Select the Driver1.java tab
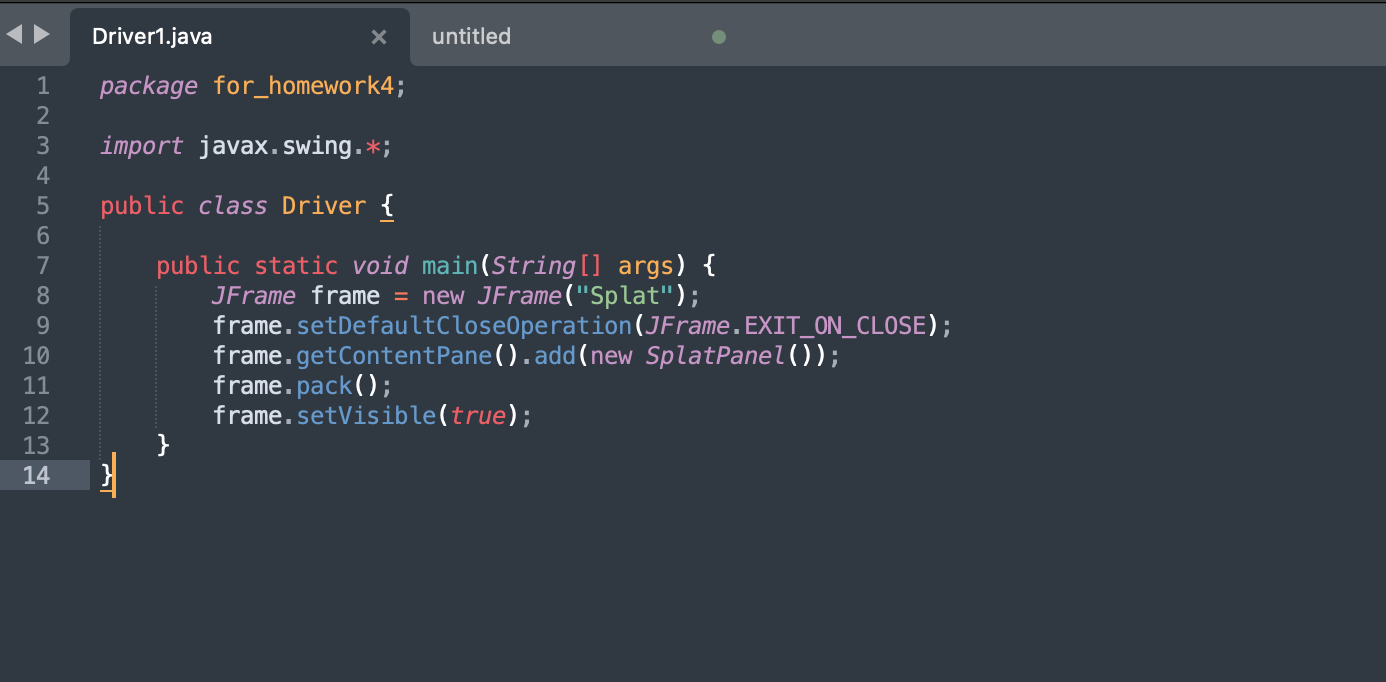 click(150, 36)
